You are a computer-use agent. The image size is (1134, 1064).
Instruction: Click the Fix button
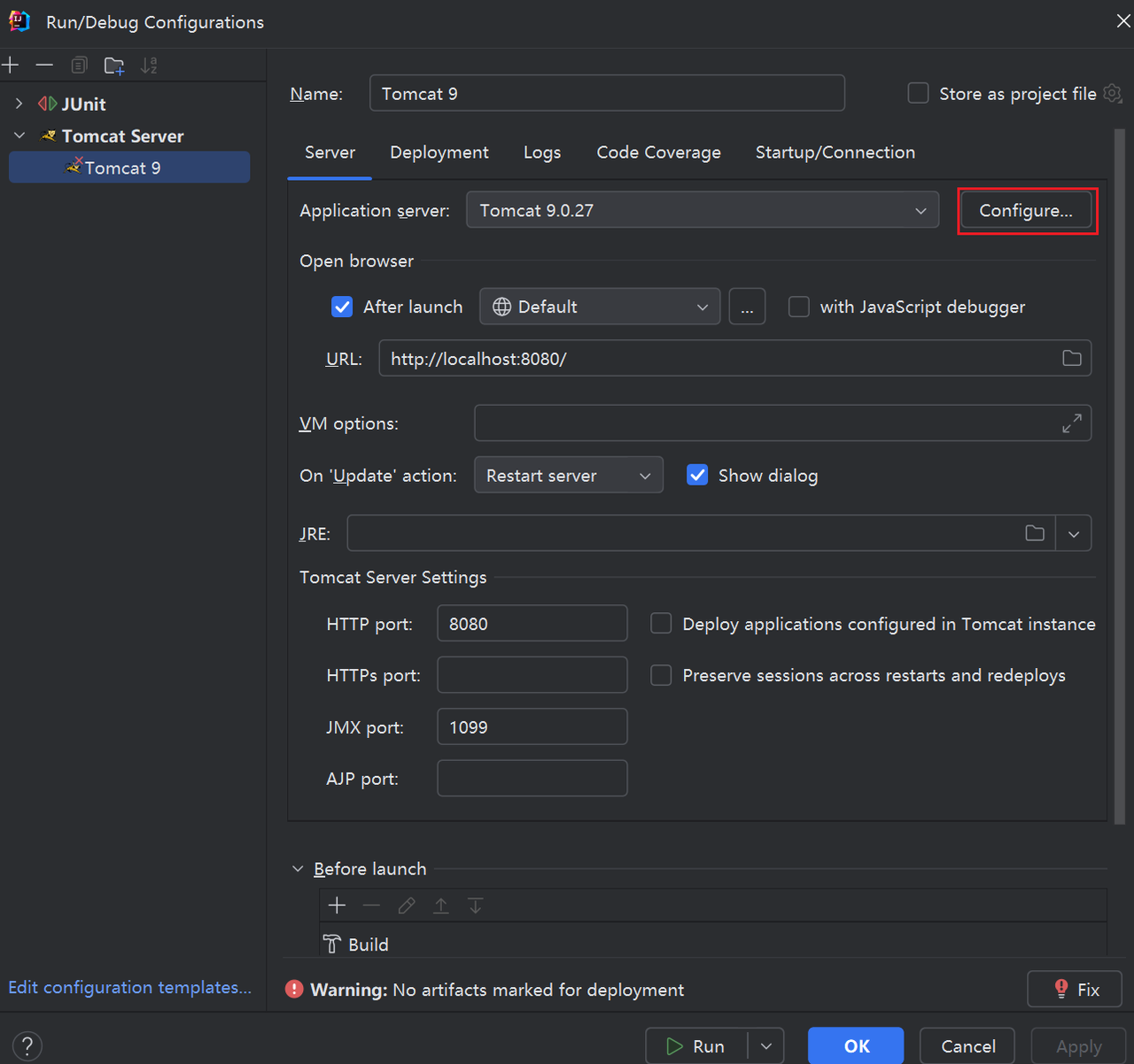point(1075,989)
